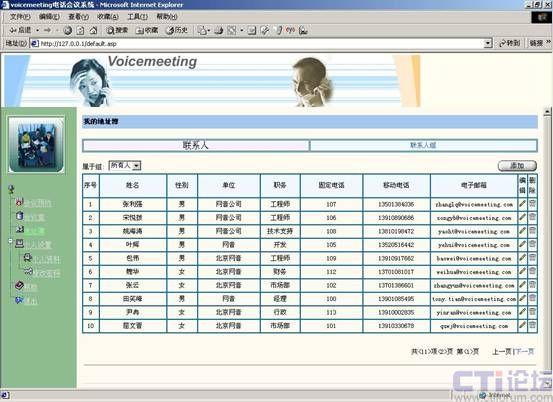
Task: Open the Search (搜索) toolbar button
Action: click(117, 31)
